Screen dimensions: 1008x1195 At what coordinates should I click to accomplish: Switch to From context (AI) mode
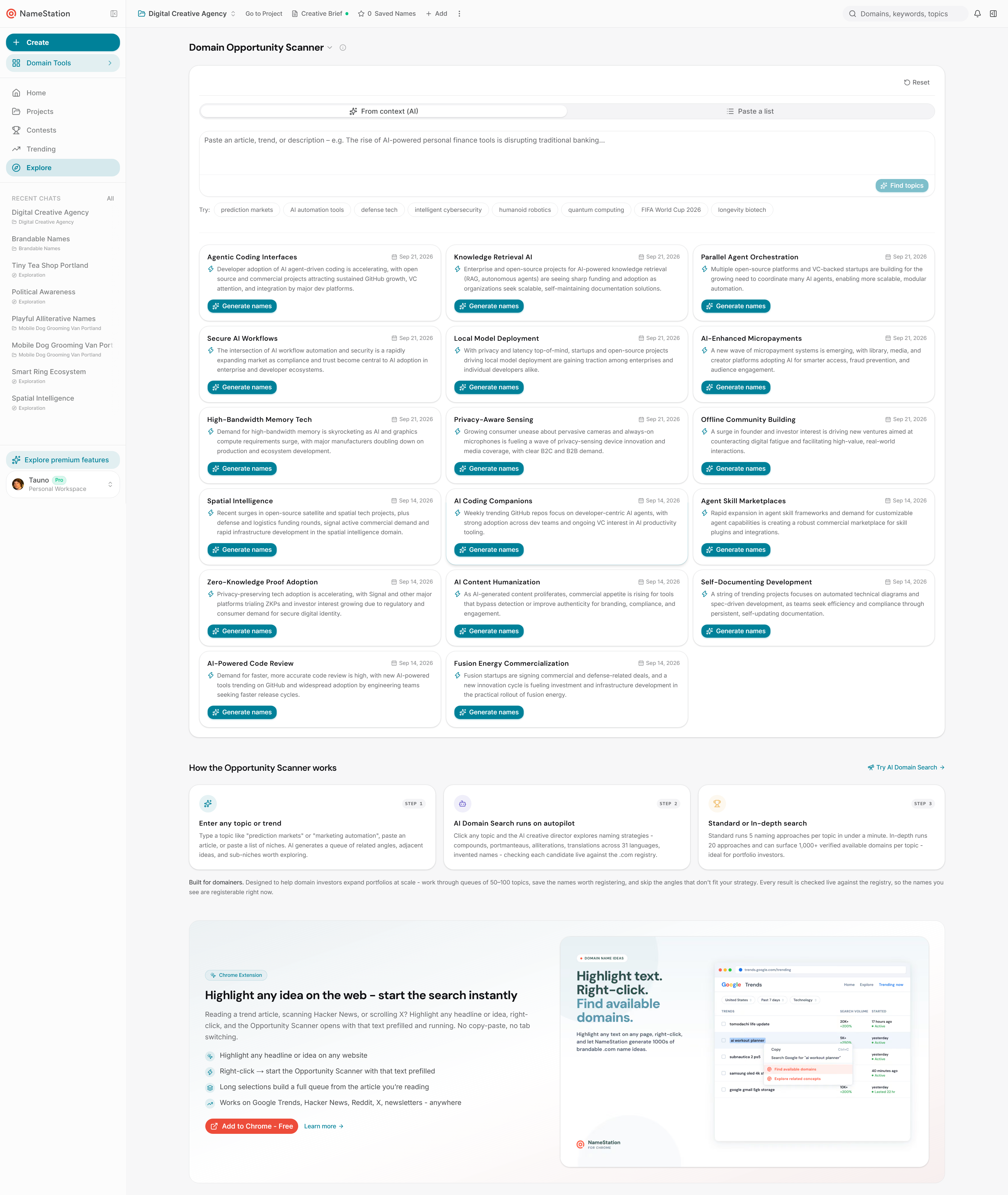point(384,112)
